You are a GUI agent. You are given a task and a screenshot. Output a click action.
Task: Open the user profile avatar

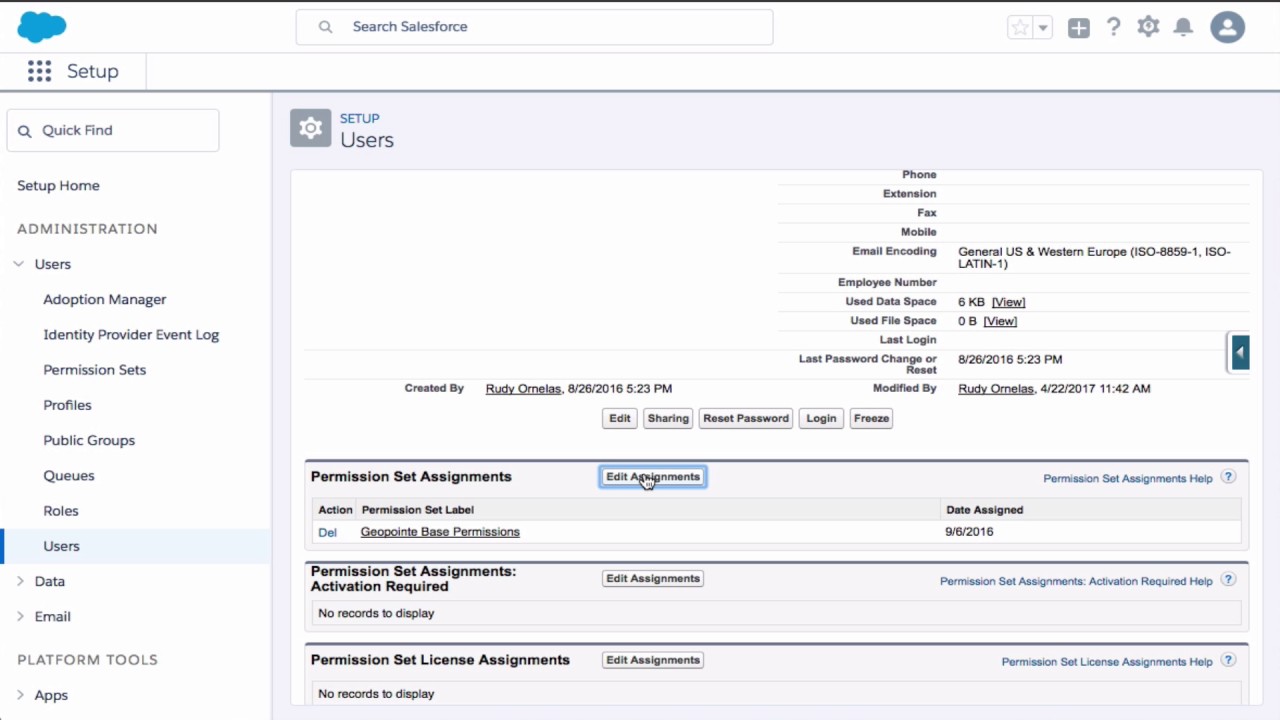click(x=1227, y=27)
